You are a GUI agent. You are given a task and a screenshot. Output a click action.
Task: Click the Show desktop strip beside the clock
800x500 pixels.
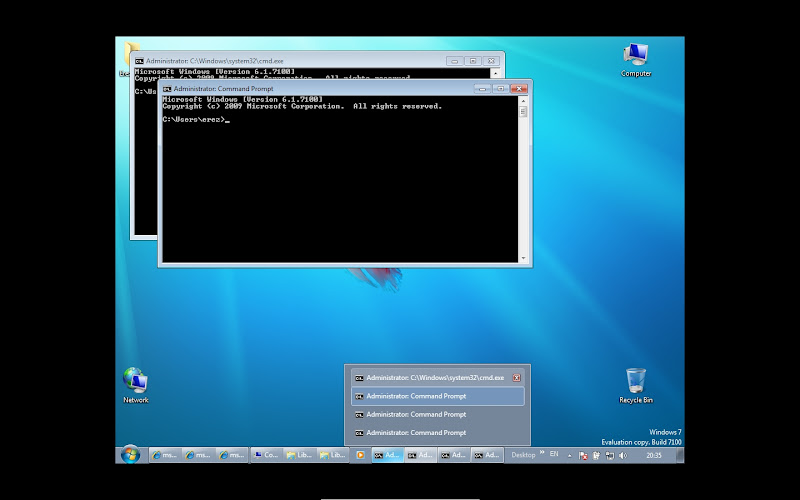680,455
